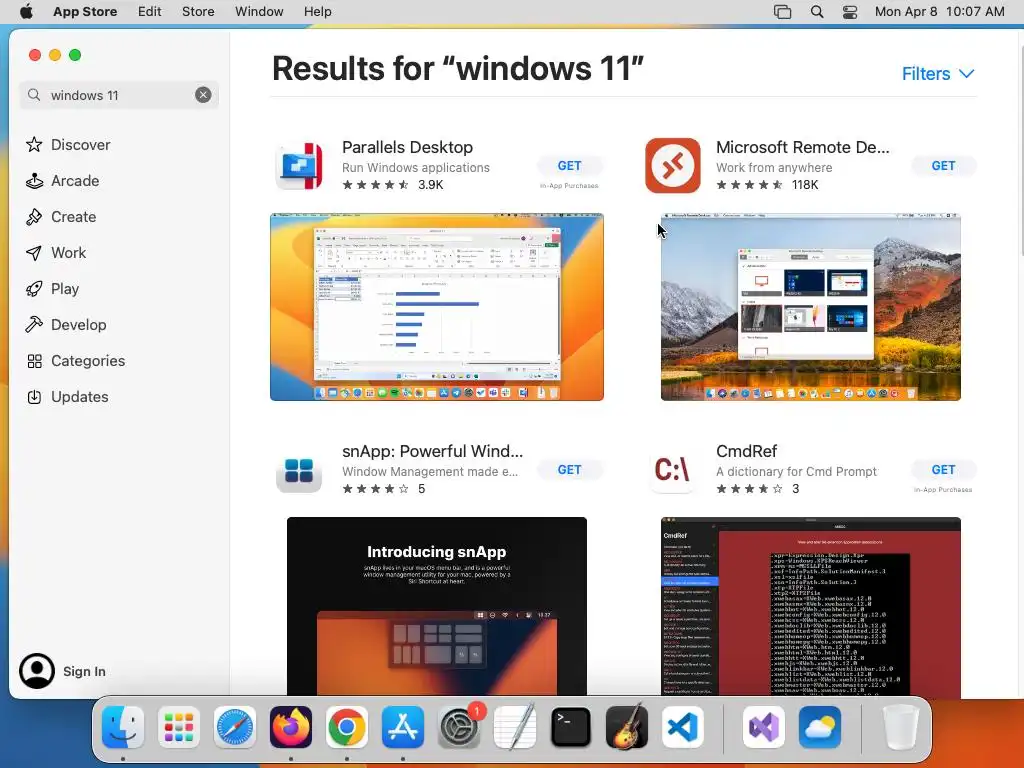View Introducing snApp preview image

(437, 607)
